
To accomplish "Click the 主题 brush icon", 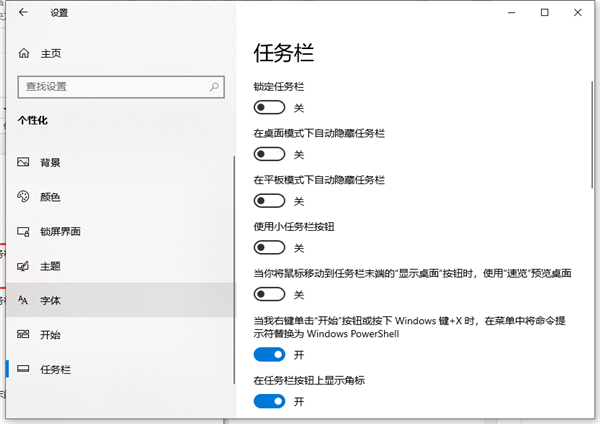I will [24, 266].
